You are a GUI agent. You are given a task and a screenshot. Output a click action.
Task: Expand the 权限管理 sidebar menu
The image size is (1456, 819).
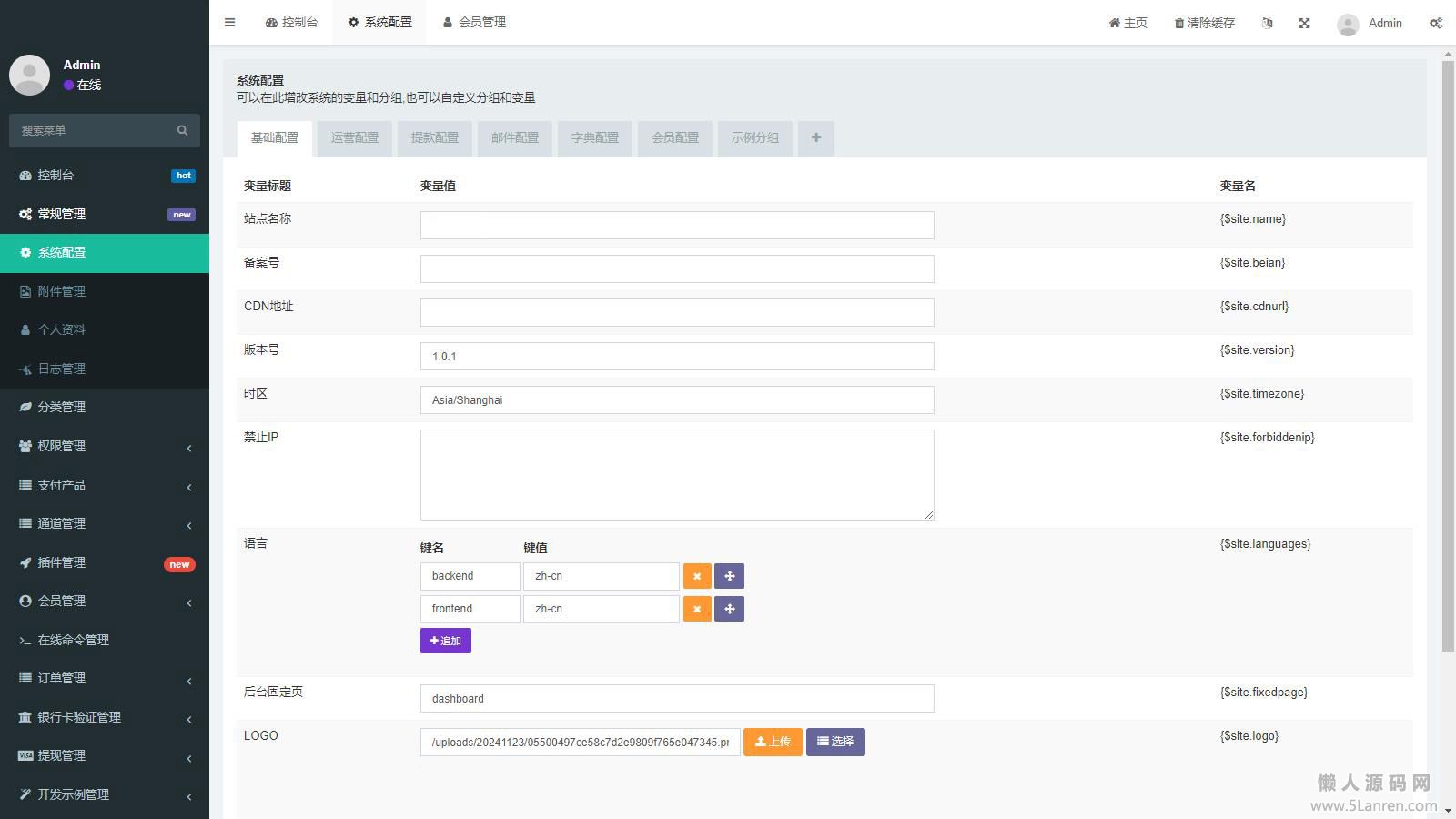[105, 446]
